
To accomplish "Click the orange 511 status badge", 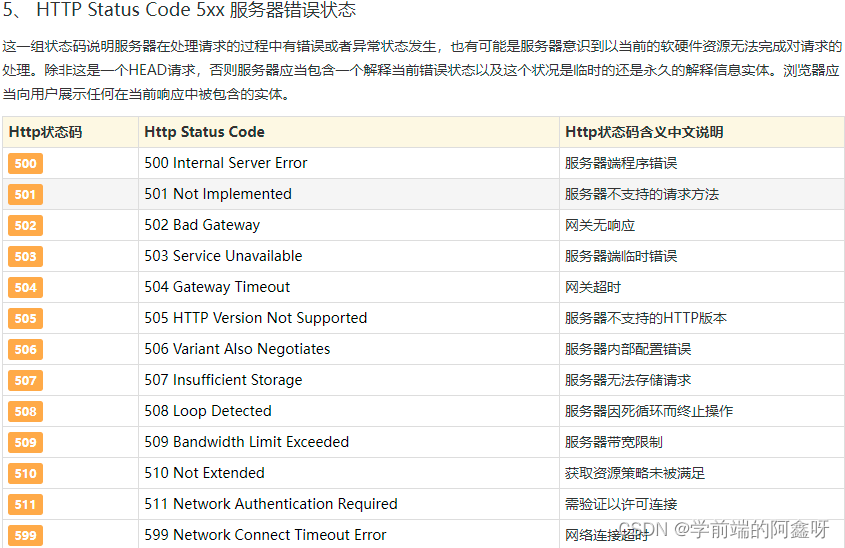I will [25, 504].
